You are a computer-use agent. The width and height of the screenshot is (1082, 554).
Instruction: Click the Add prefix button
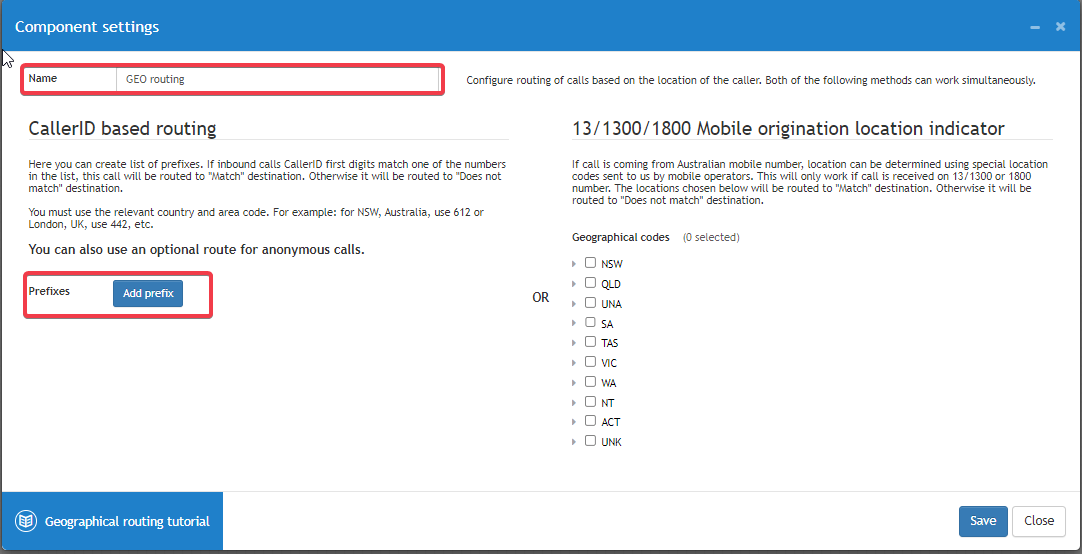[x=148, y=293]
